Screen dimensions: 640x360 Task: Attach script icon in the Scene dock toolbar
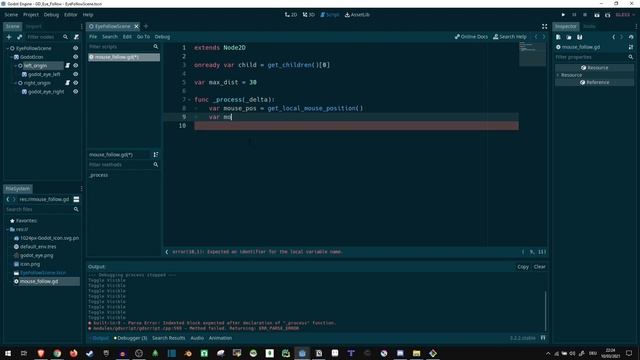point(76,37)
